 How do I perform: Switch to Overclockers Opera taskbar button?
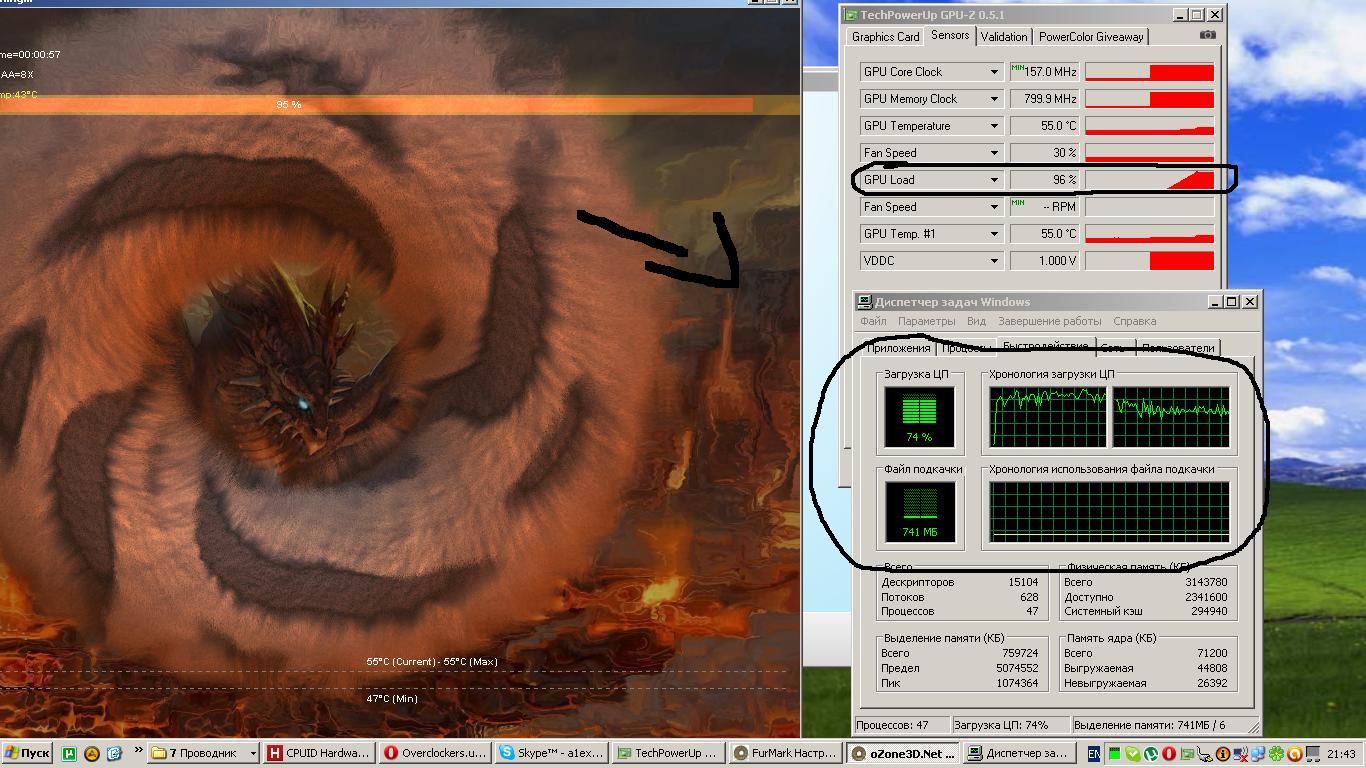(436, 753)
